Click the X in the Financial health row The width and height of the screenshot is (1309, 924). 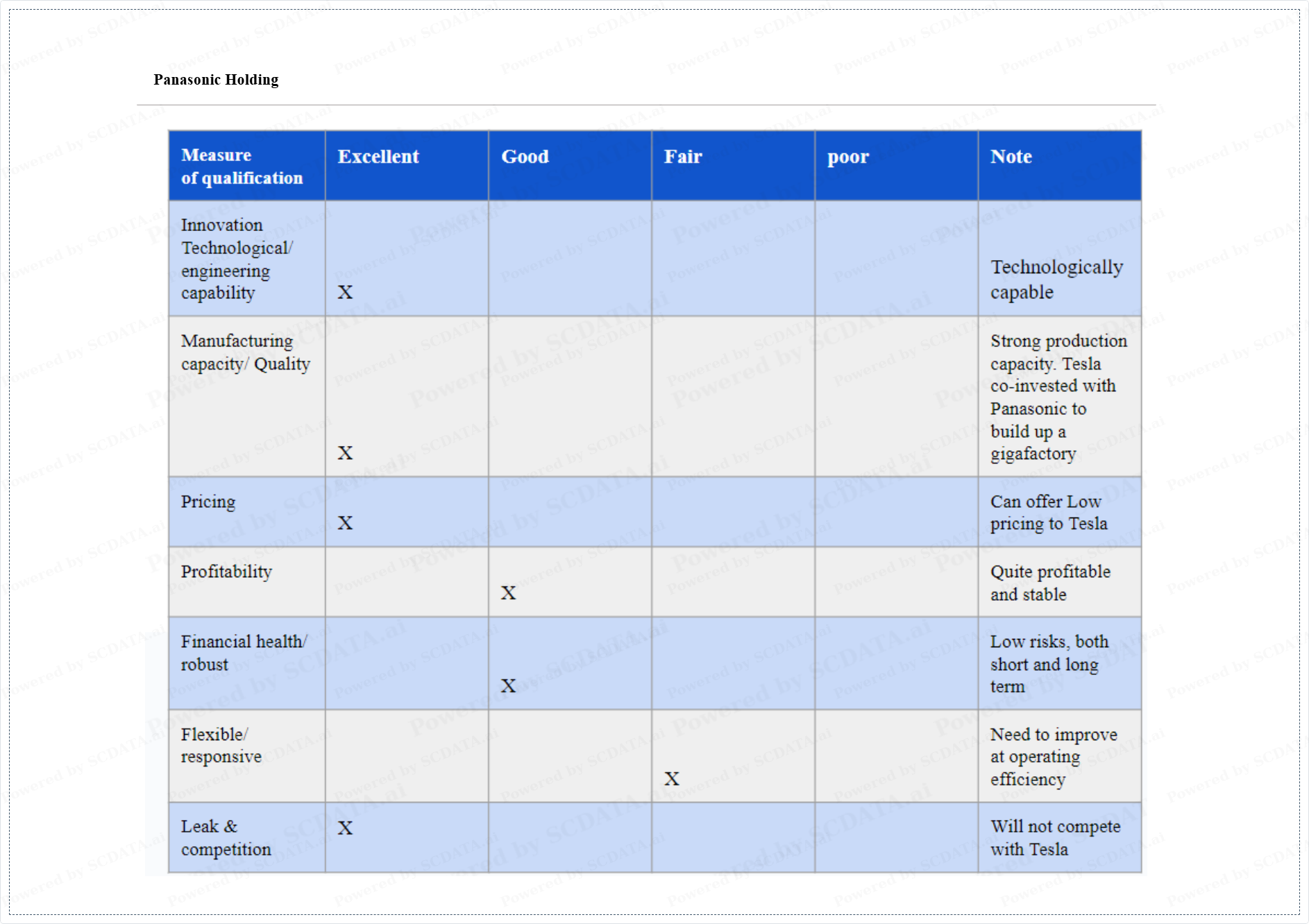(508, 686)
